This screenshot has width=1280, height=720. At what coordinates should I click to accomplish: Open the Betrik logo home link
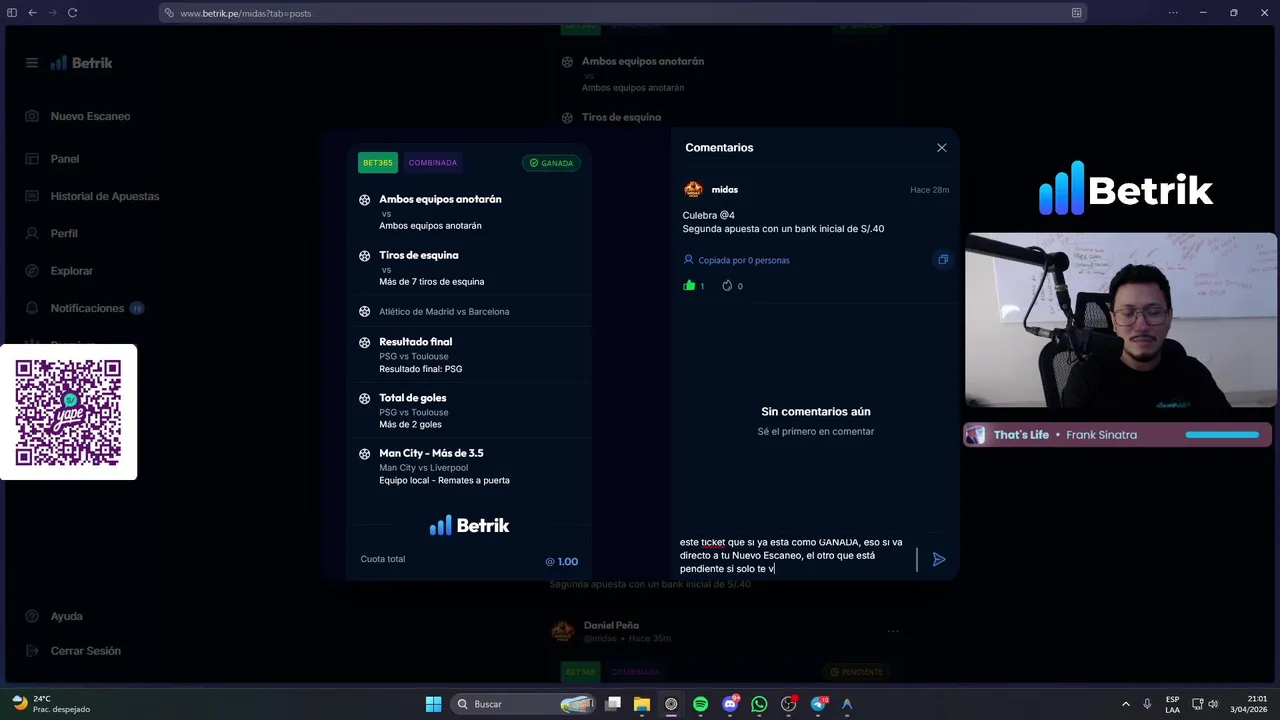pos(82,62)
